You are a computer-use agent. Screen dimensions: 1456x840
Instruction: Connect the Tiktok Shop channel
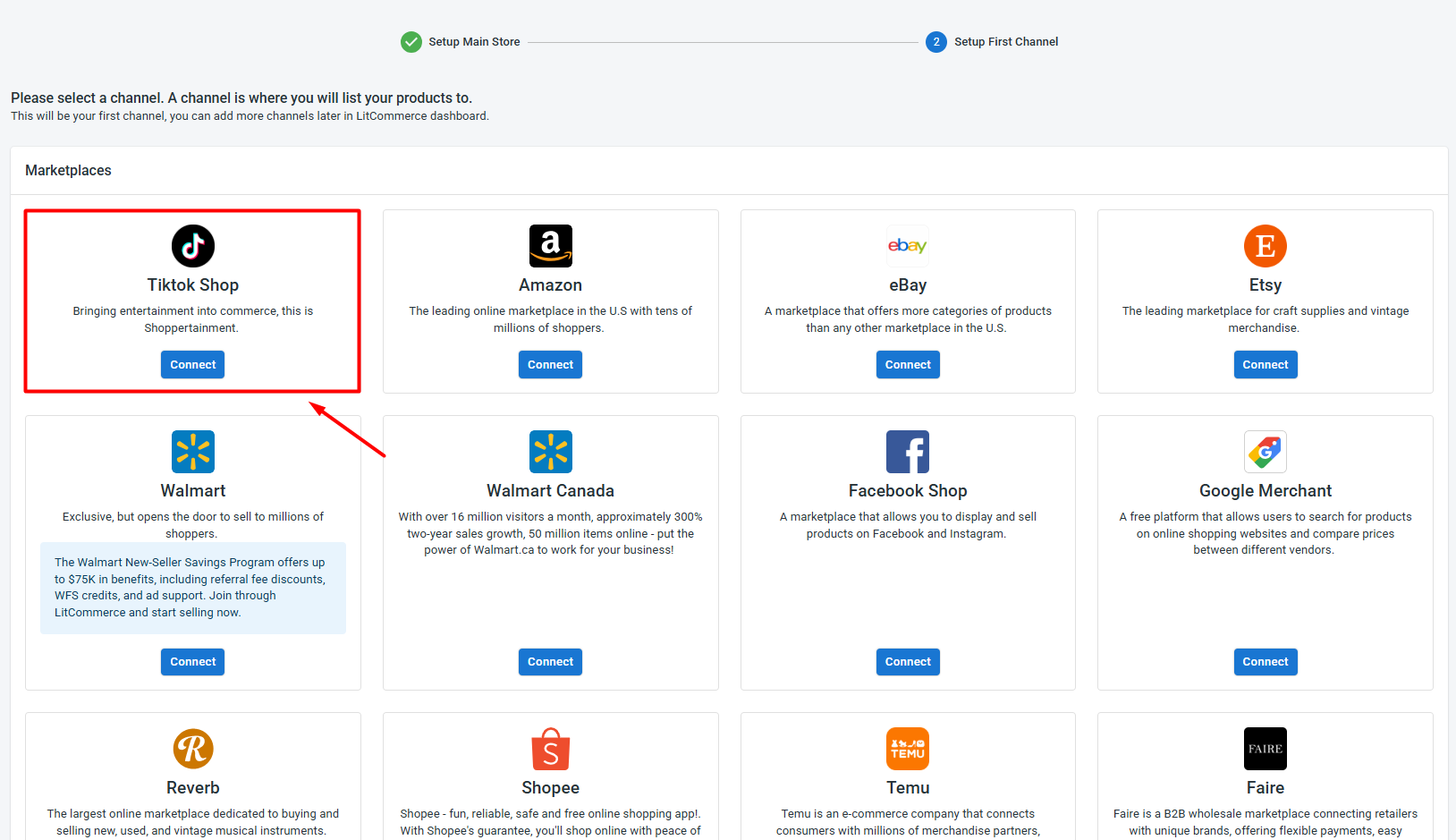click(x=193, y=365)
